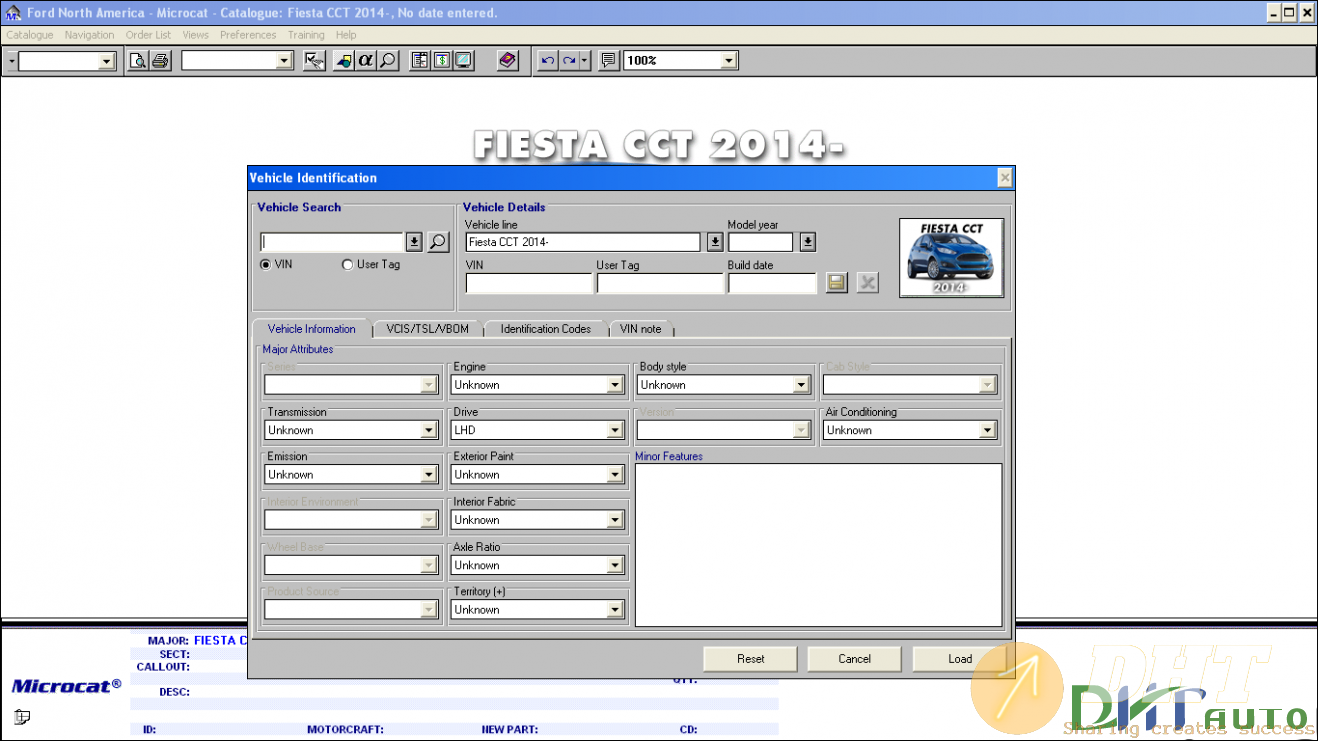The height and width of the screenshot is (741, 1318).
Task: Click the list panel toolbar icon
Action: 420,61
